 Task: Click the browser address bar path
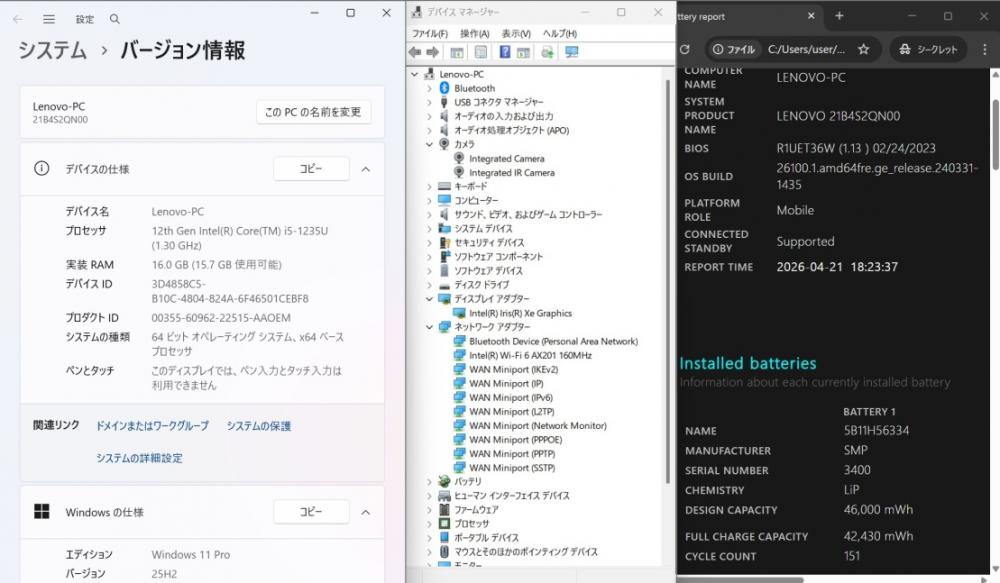click(x=806, y=49)
